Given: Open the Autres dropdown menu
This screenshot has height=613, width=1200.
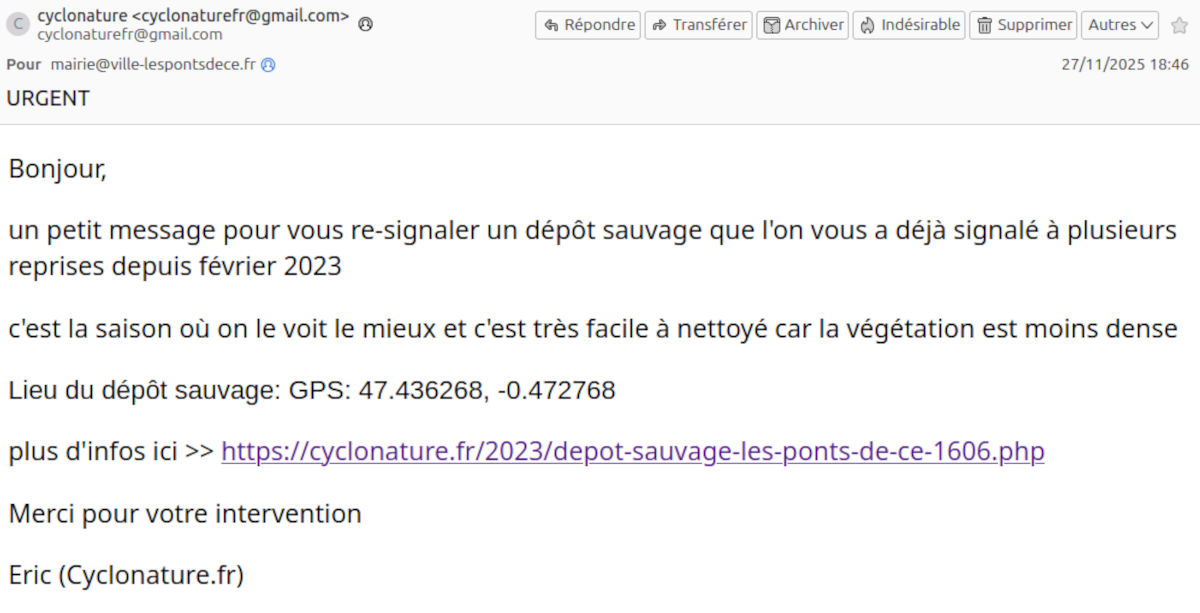Looking at the screenshot, I should pyautogui.click(x=1119, y=25).
